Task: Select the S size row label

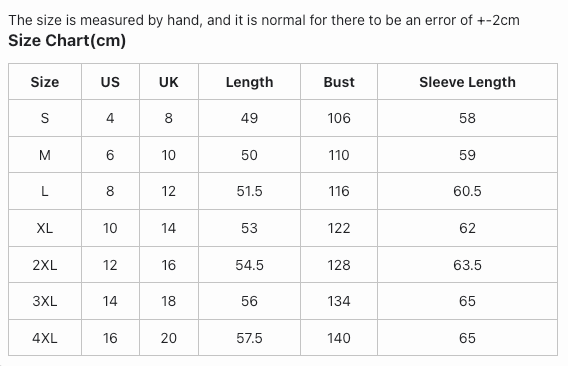Action: [x=45, y=118]
